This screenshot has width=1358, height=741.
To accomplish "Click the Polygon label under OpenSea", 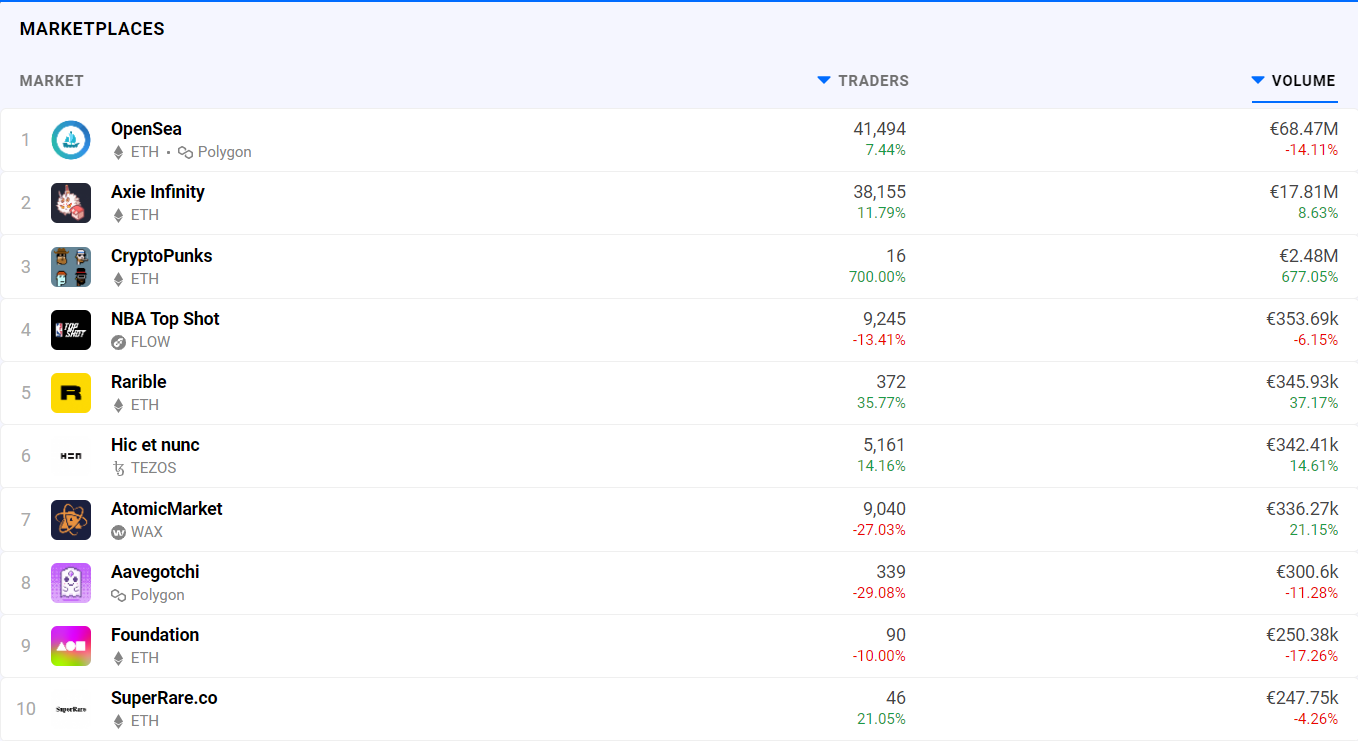I will (225, 152).
